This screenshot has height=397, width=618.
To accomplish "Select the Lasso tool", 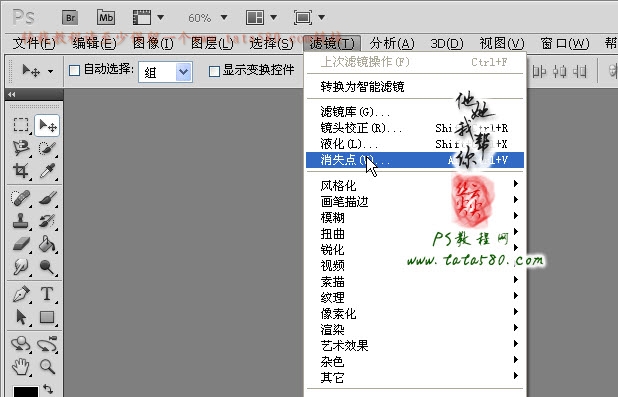I will click(x=21, y=148).
